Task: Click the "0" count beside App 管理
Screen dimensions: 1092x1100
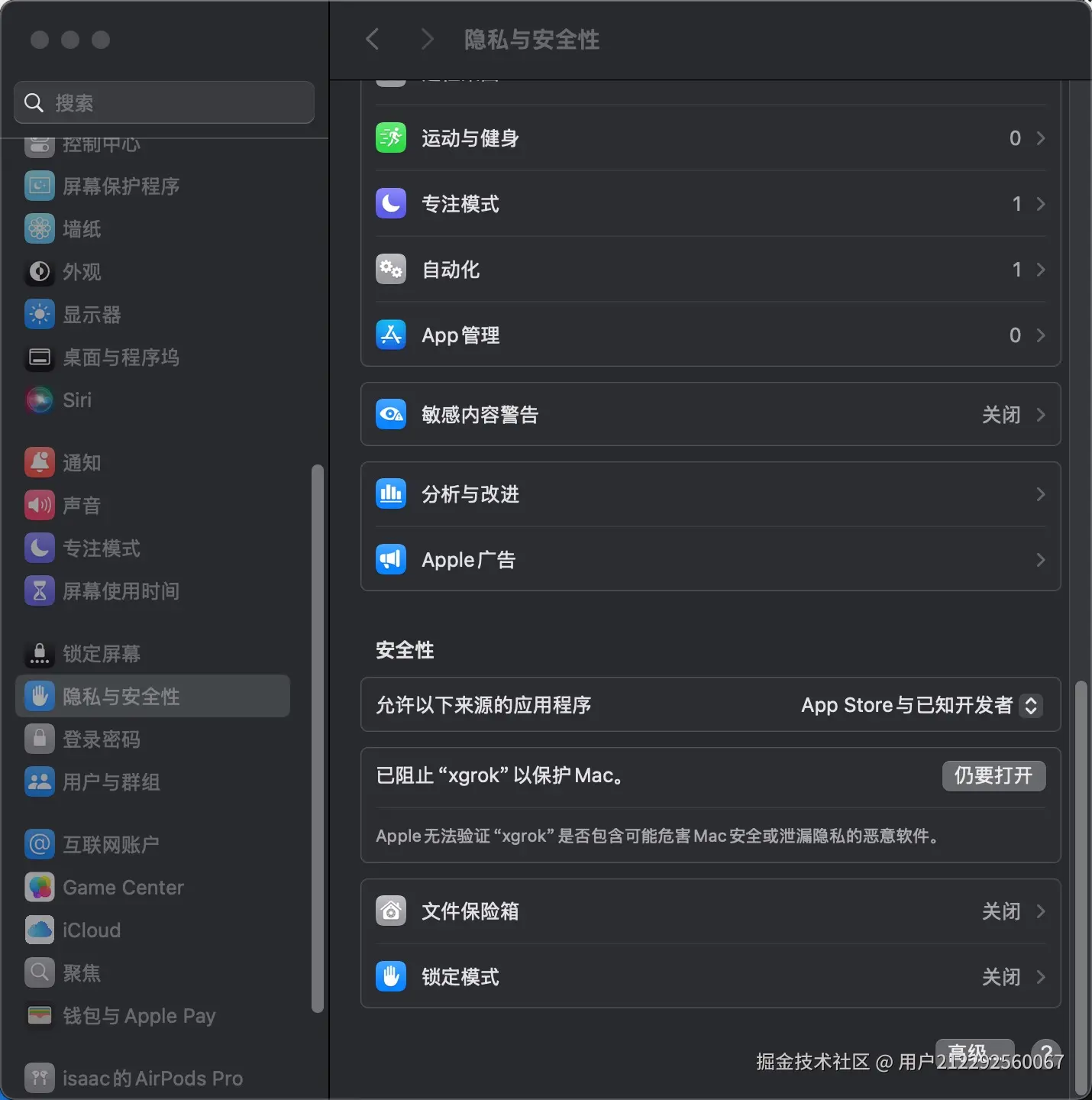Action: [x=1015, y=335]
